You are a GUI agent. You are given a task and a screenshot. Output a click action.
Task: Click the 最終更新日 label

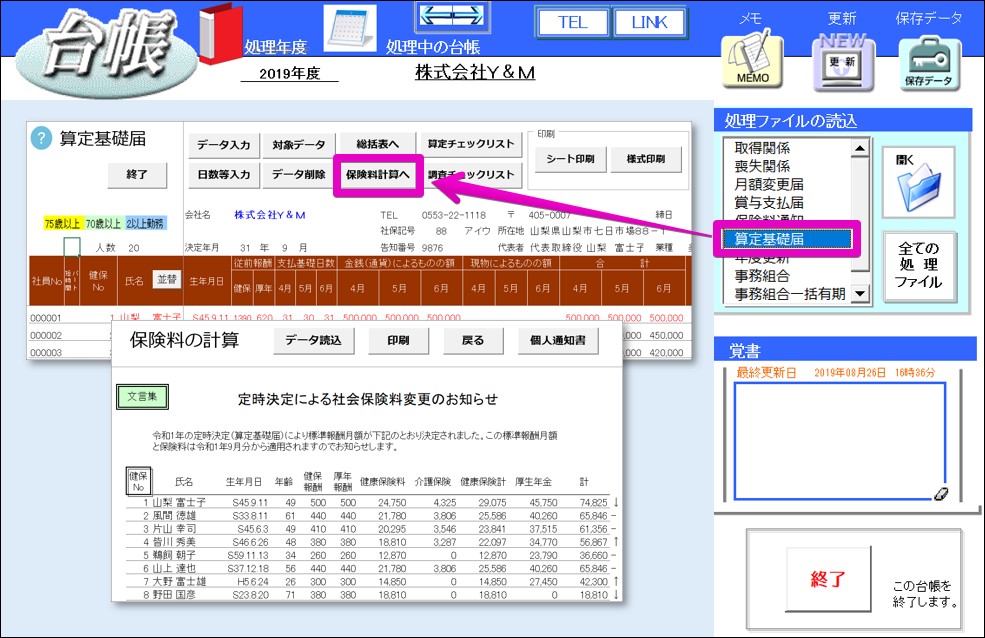point(766,372)
